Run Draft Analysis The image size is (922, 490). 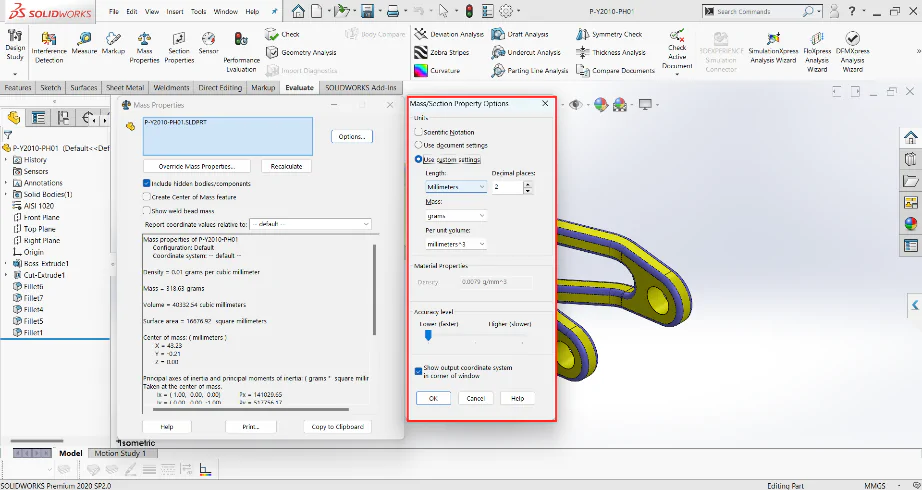pyautogui.click(x=520, y=34)
